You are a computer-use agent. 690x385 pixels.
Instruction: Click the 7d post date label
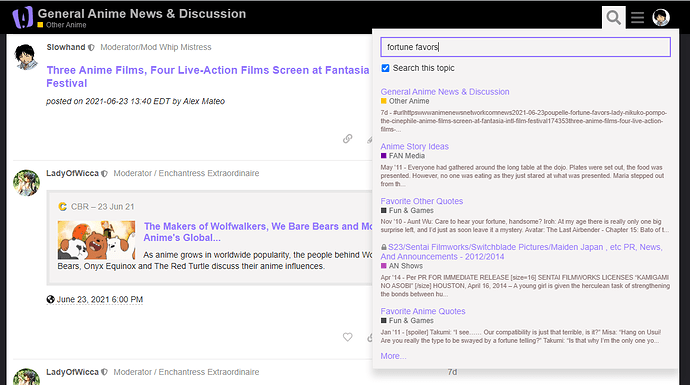pos(452,372)
